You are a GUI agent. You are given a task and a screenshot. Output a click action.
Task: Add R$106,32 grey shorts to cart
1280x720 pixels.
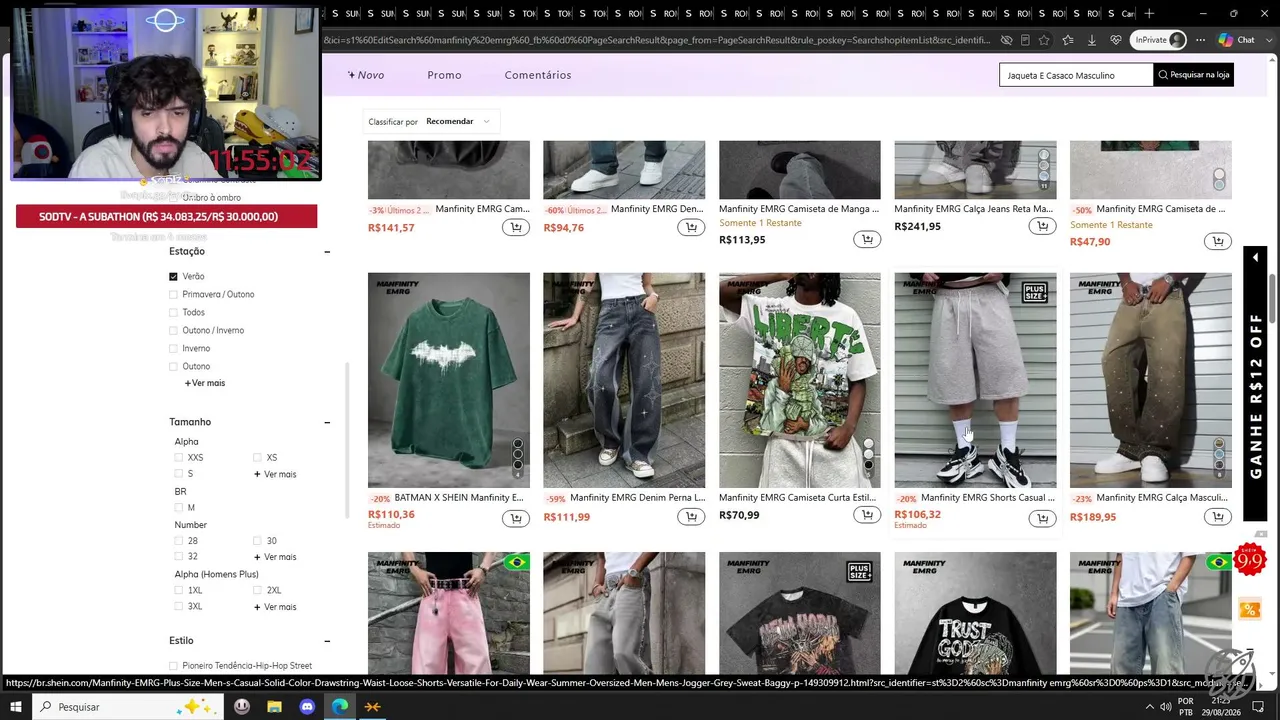click(1042, 518)
